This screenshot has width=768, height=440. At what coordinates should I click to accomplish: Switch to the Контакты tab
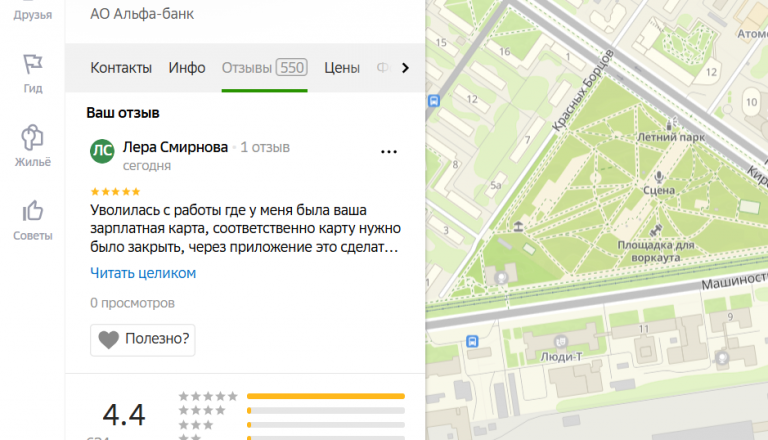121,68
